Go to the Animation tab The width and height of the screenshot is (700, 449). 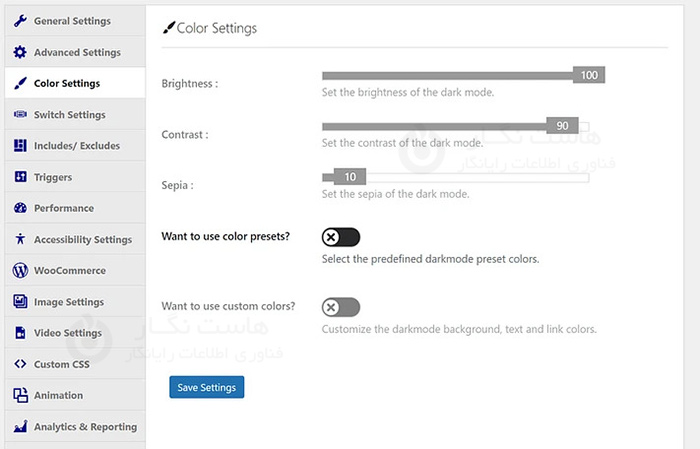tap(58, 396)
